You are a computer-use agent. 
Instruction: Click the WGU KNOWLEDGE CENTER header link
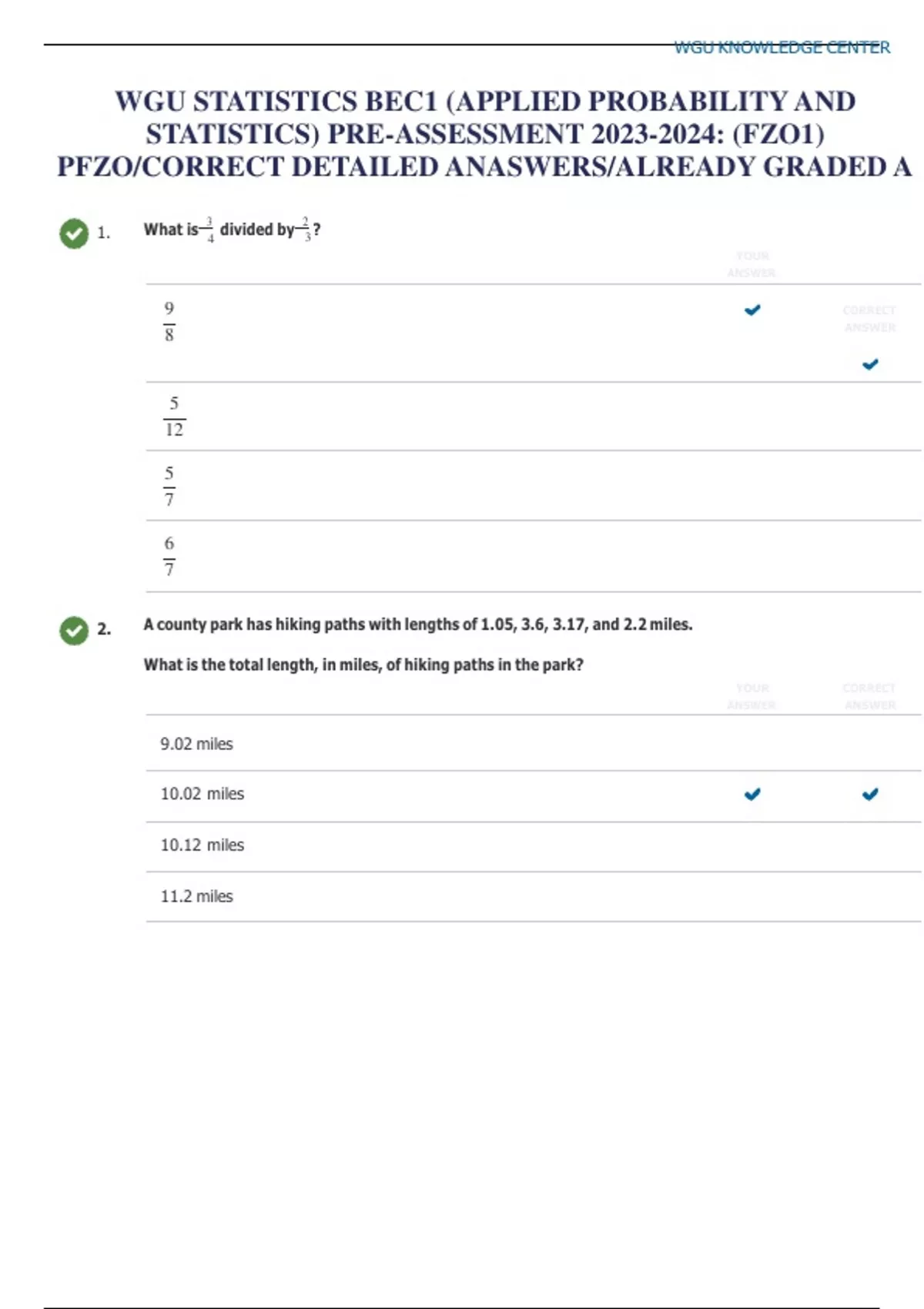pyautogui.click(x=782, y=48)
